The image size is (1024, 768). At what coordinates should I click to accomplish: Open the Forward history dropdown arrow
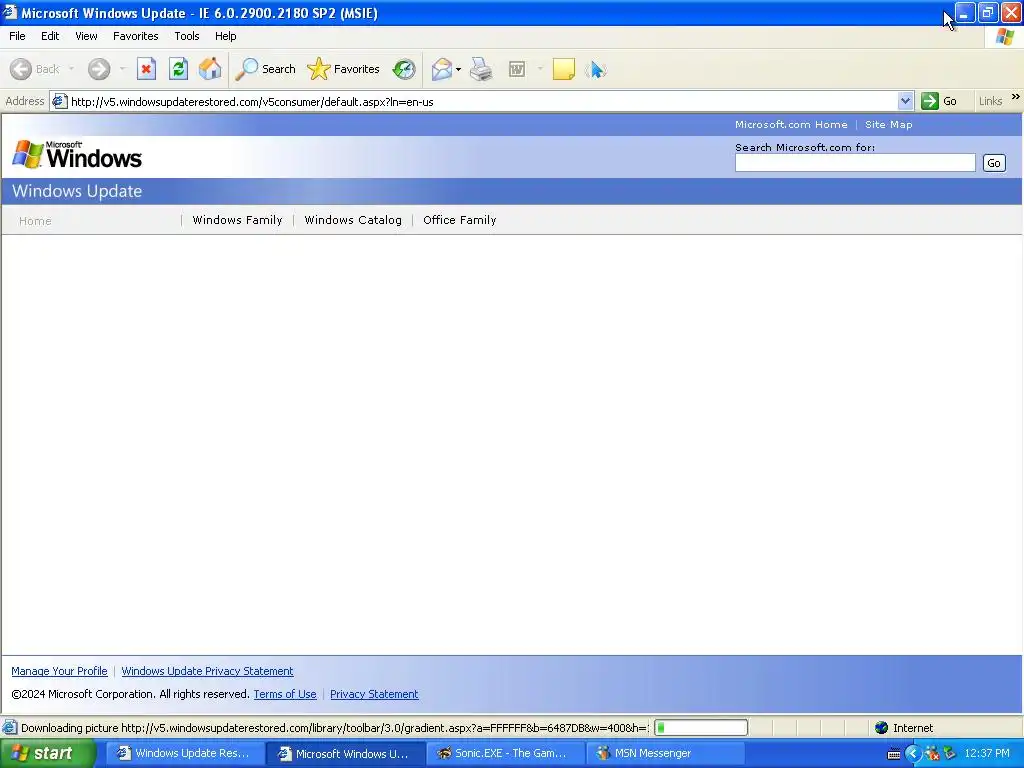[x=122, y=69]
